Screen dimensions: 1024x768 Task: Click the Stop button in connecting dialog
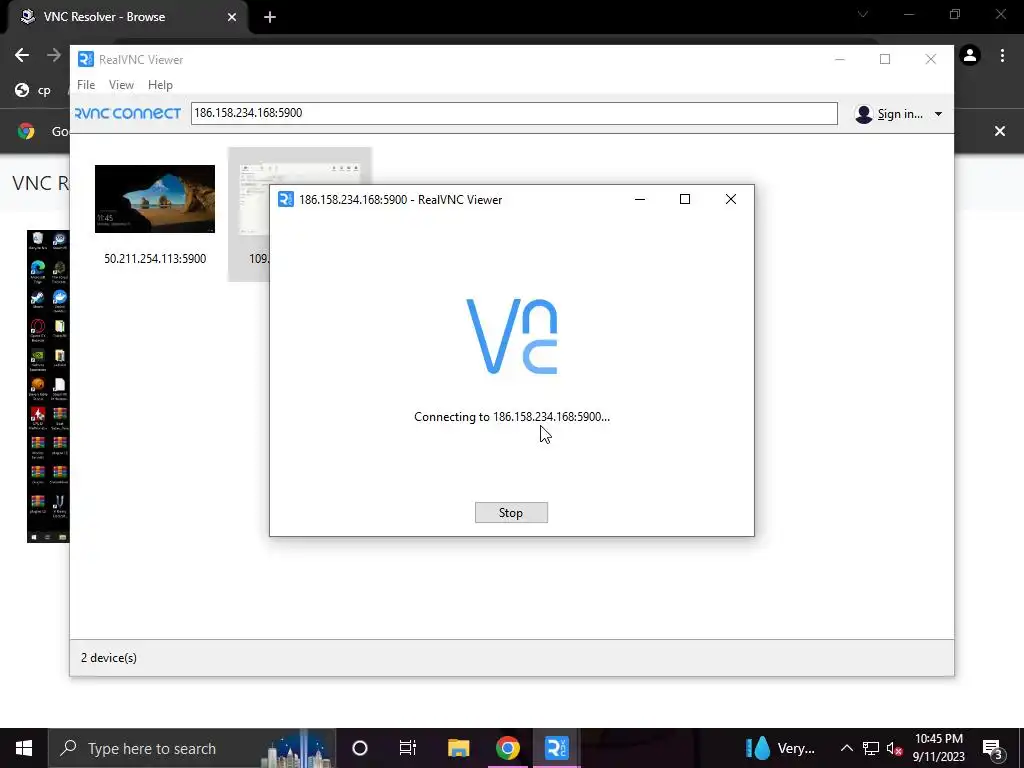tap(511, 513)
